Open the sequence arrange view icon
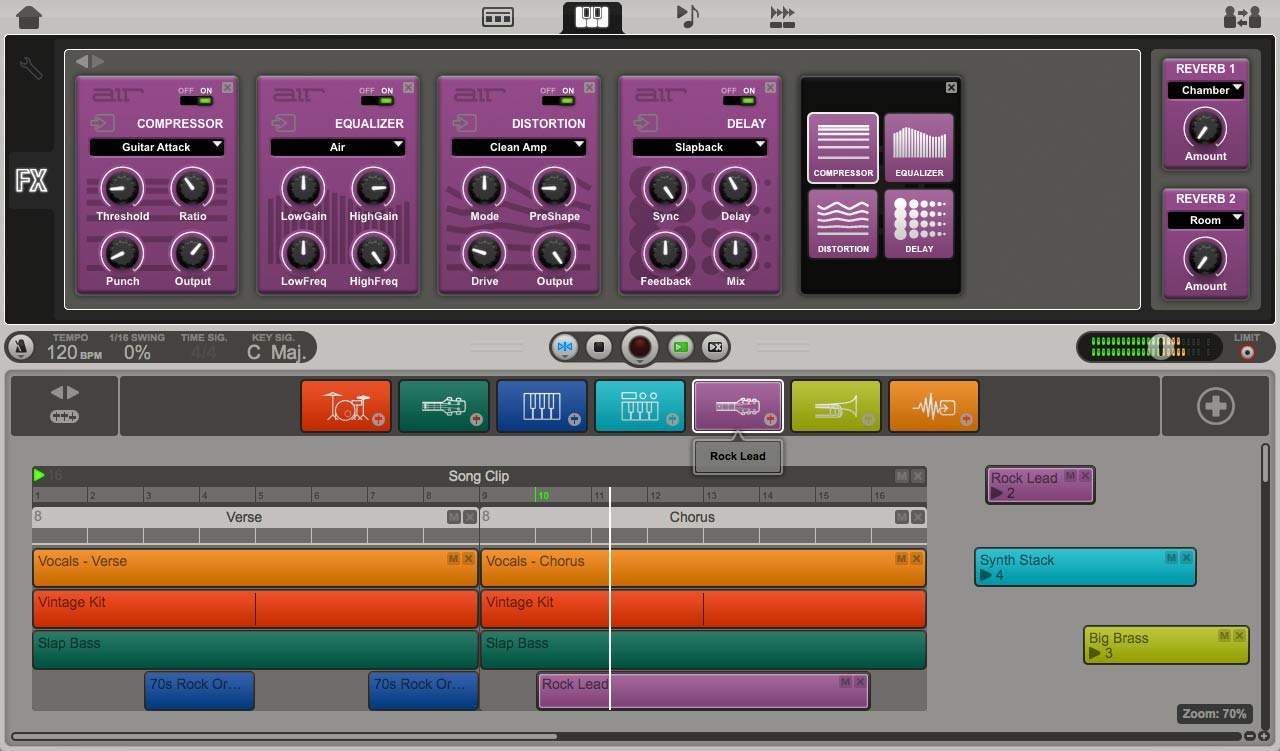 pos(783,16)
